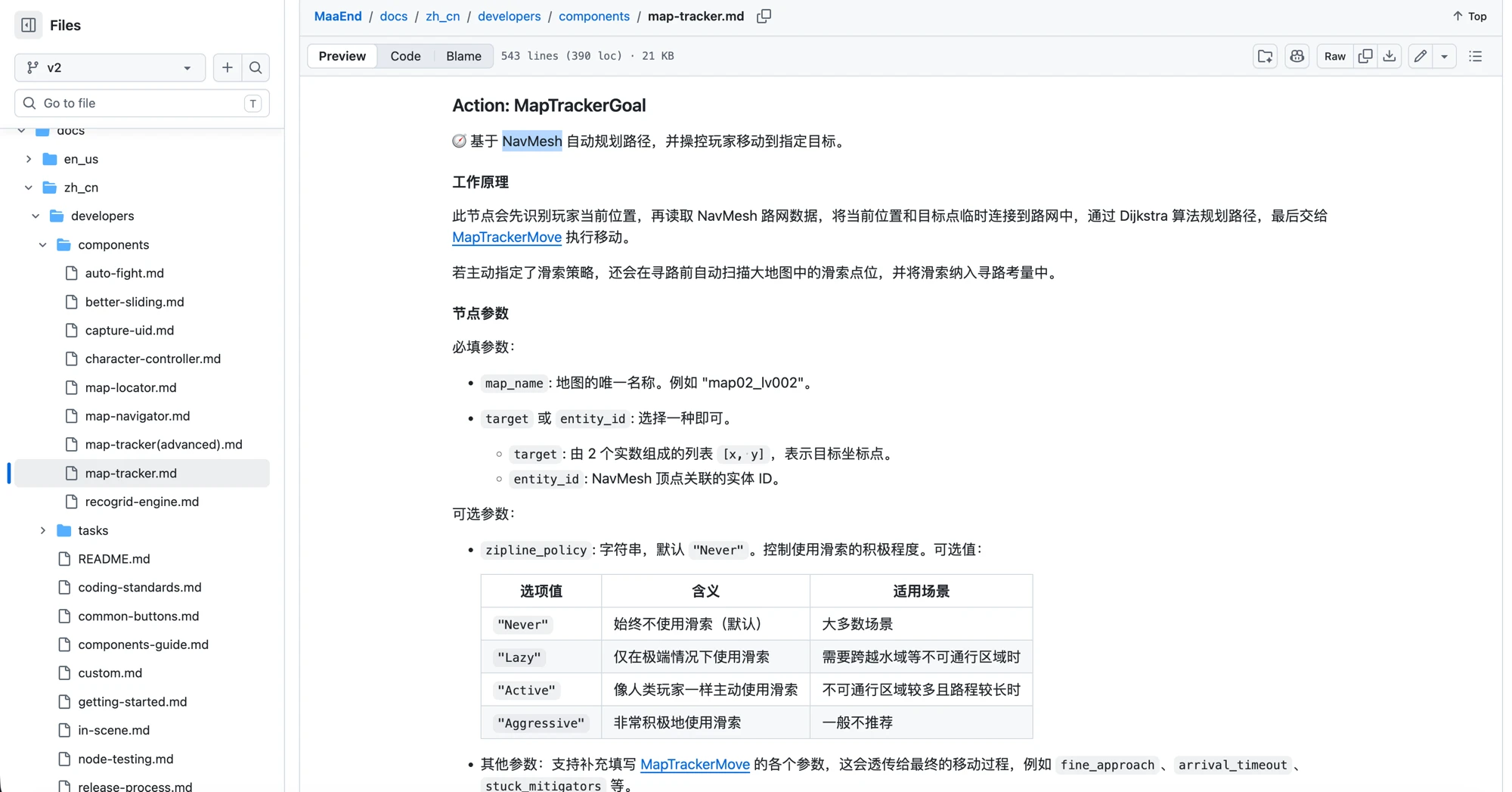Viewport: 1512px width, 792px height.
Task: Copy raw file contents
Action: coord(1365,56)
